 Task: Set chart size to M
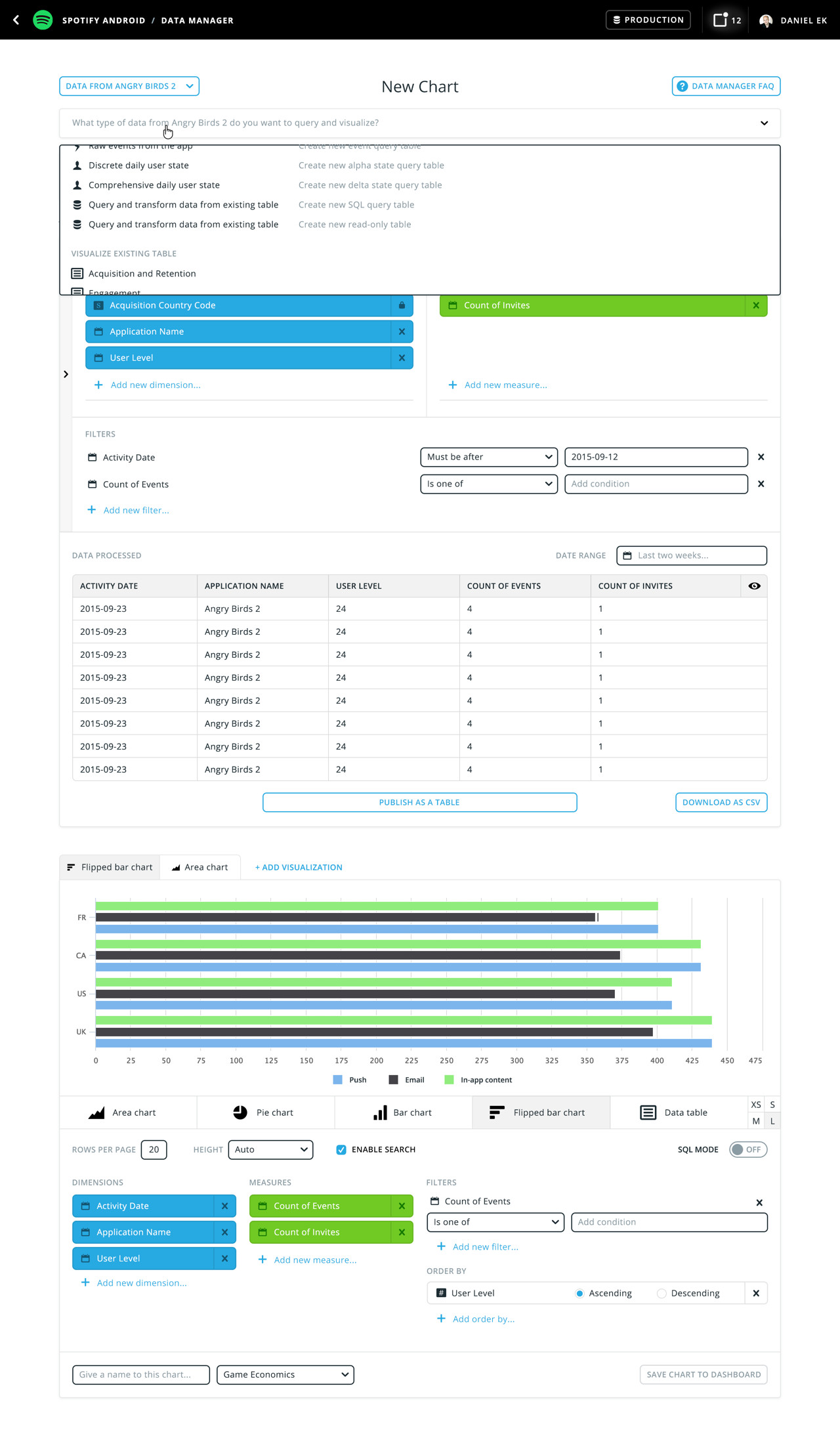[x=756, y=1121]
